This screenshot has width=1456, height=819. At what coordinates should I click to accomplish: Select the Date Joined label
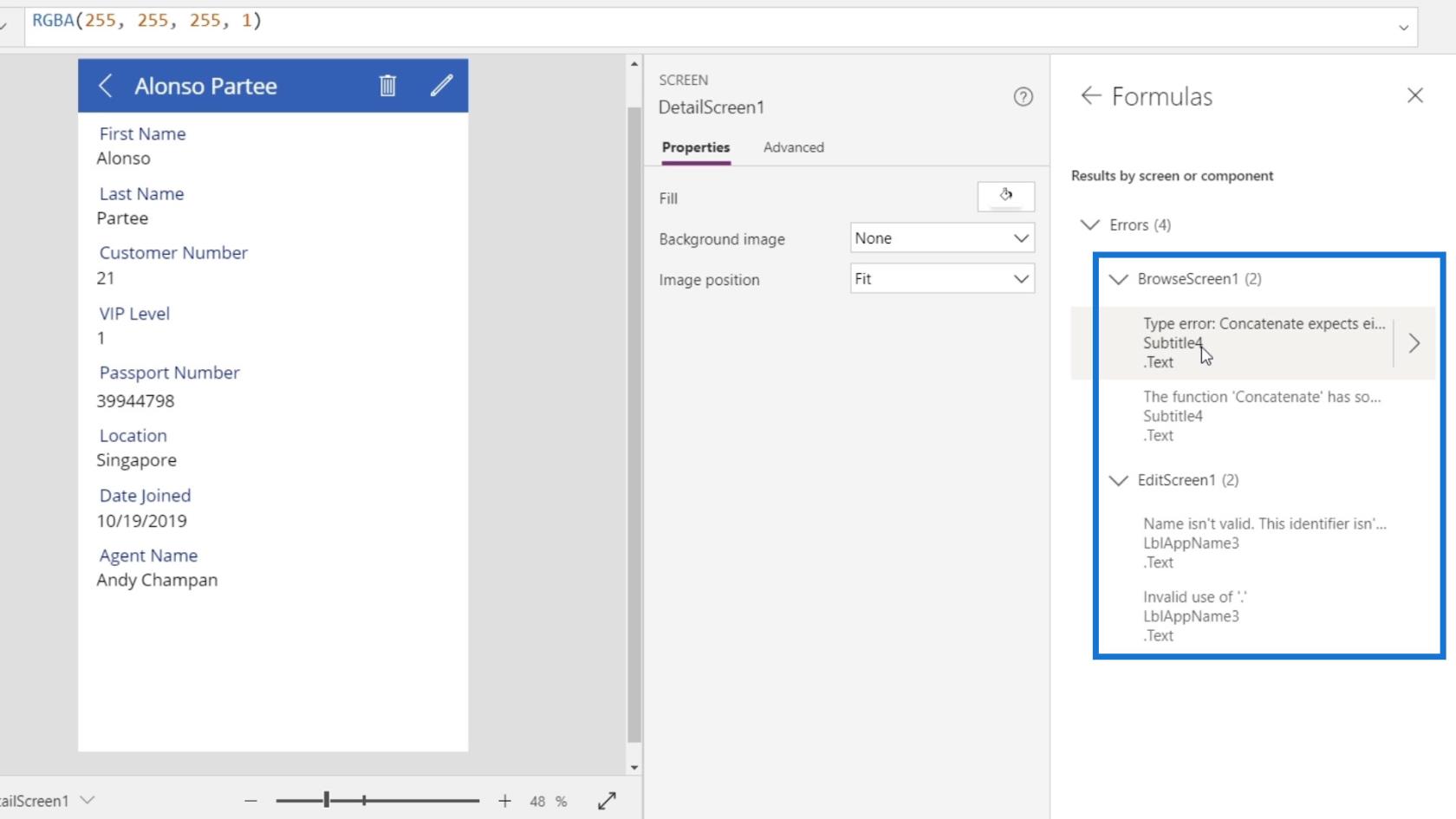click(x=145, y=496)
